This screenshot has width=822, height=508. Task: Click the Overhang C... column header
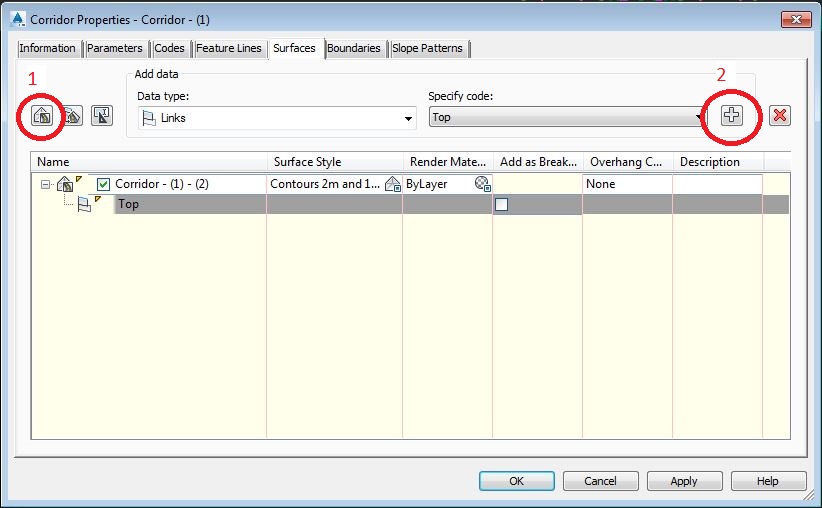[x=628, y=162]
